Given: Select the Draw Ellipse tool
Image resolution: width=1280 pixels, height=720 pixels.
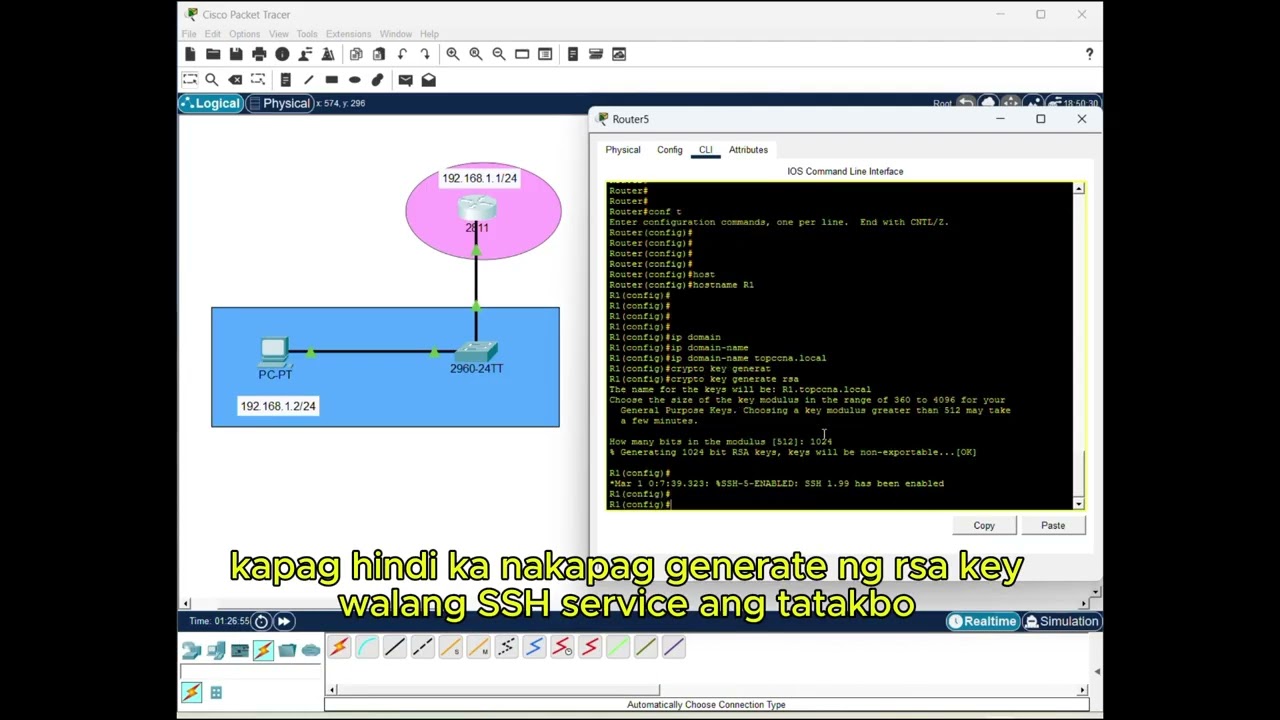Looking at the screenshot, I should click(354, 80).
